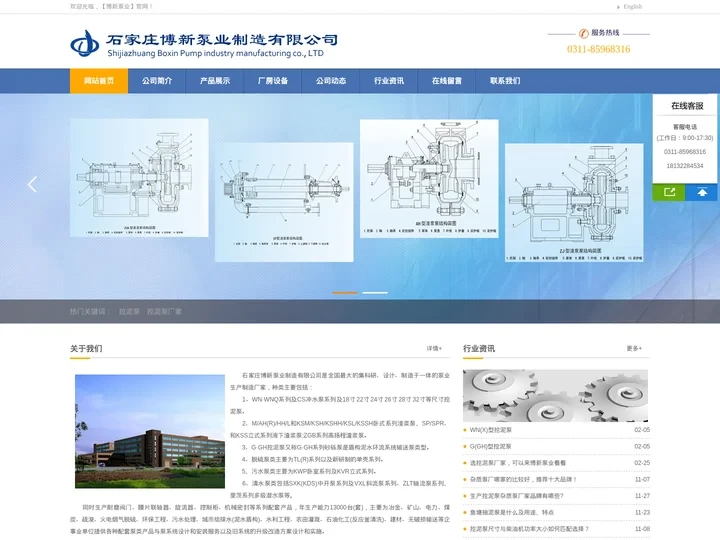Click the 挖泥泵 hot keyword
The width and height of the screenshot is (720, 540).
pos(129,311)
